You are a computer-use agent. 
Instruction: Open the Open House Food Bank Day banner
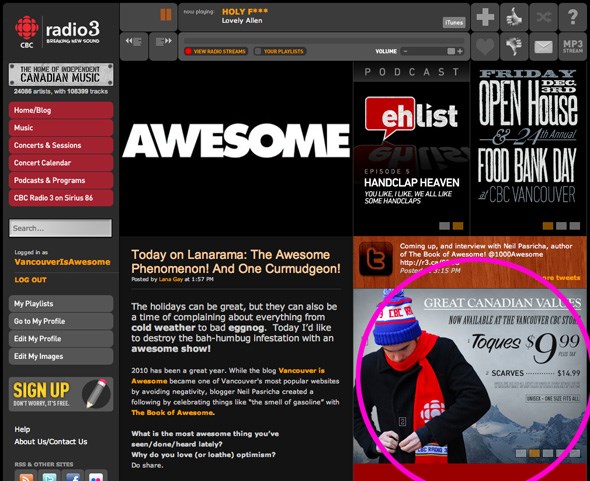click(528, 149)
